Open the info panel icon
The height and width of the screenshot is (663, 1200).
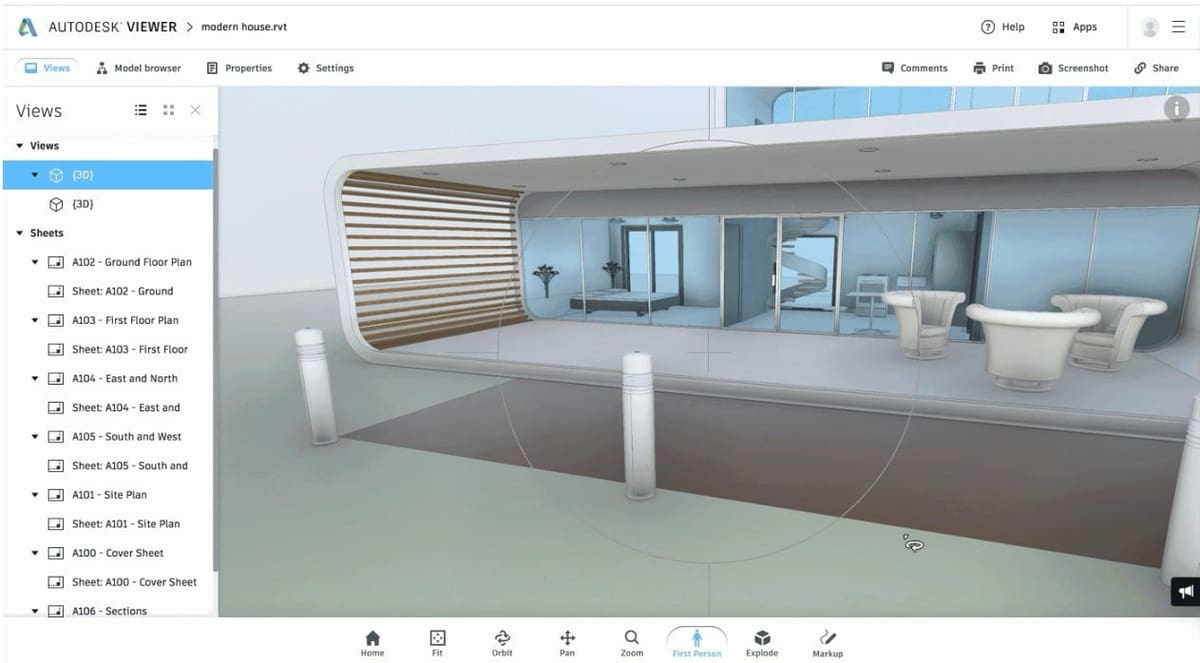1177,109
